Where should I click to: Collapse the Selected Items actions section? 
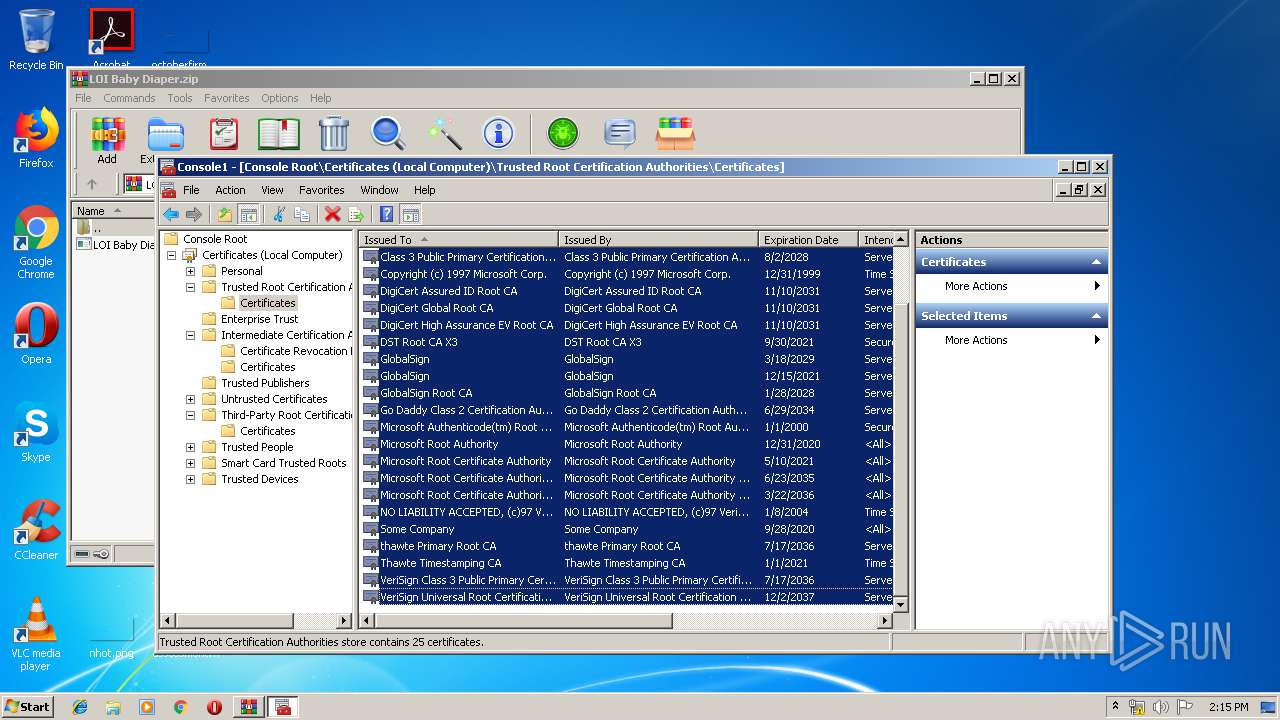1096,316
